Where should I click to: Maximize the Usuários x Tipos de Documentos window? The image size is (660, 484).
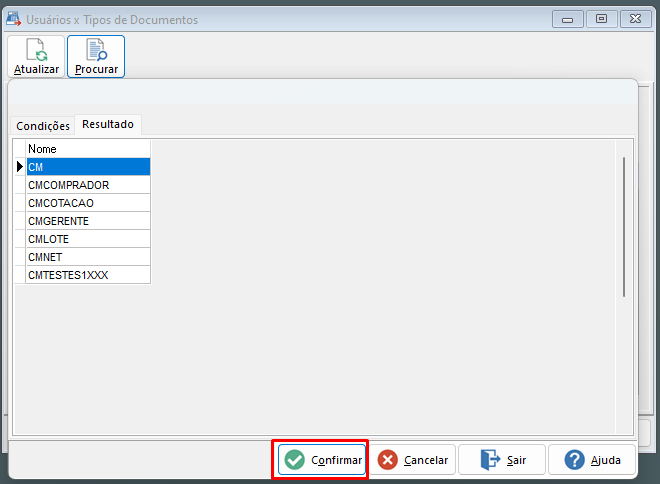601,19
